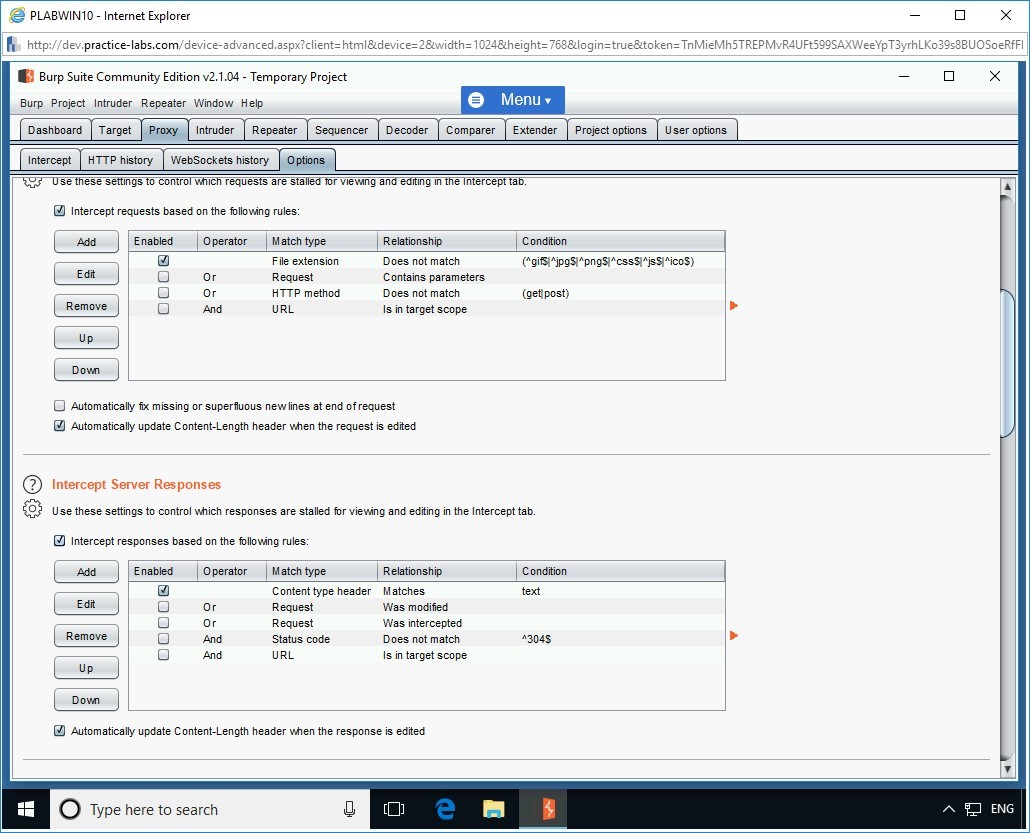Open Burp Suite from the taskbar
Image resolution: width=1030 pixels, height=833 pixels.
pyautogui.click(x=543, y=809)
